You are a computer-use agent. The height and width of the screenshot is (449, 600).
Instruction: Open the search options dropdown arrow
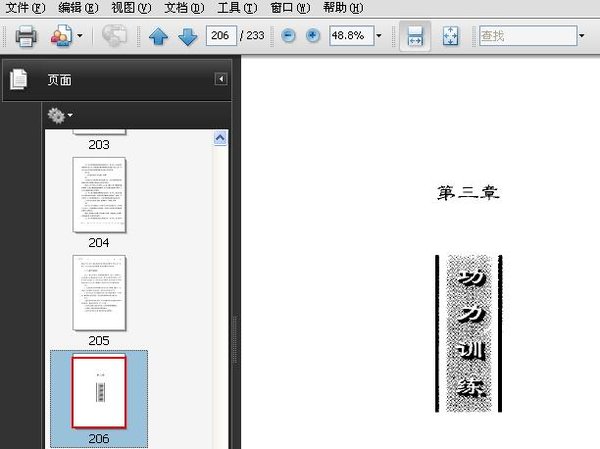(582, 36)
